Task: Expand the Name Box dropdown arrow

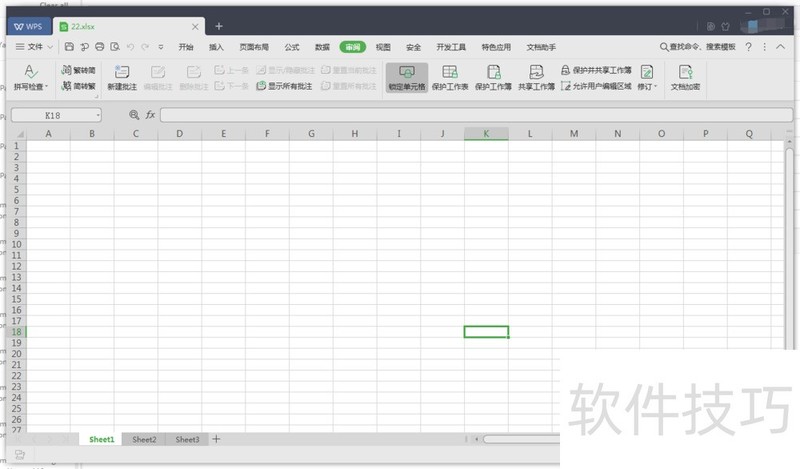Action: point(98,115)
